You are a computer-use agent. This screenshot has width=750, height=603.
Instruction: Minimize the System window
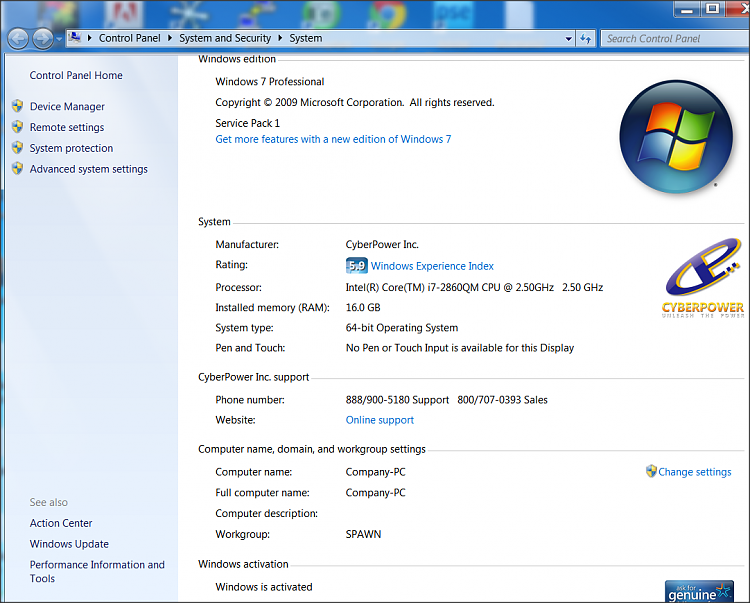pos(687,9)
